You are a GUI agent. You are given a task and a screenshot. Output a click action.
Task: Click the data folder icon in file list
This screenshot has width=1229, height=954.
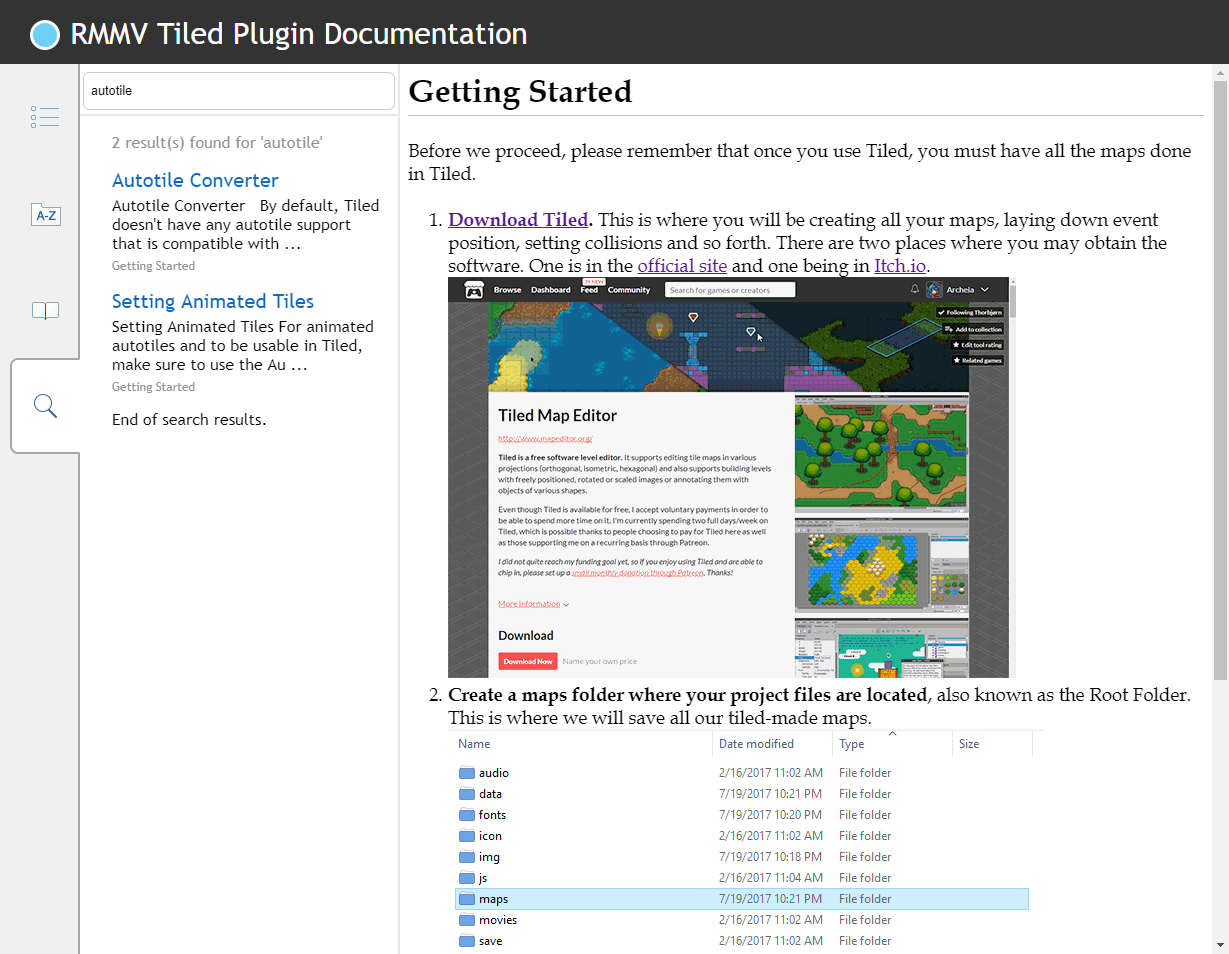467,794
